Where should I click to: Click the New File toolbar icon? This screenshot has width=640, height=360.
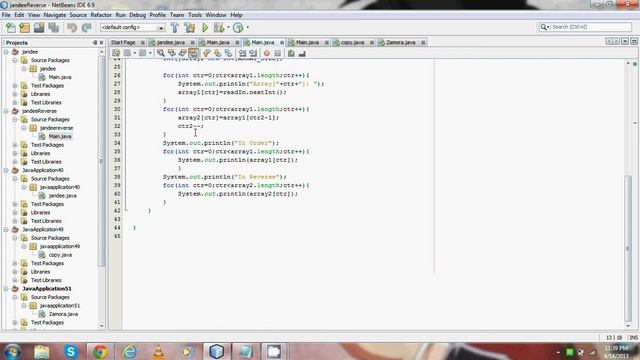tap(11, 27)
